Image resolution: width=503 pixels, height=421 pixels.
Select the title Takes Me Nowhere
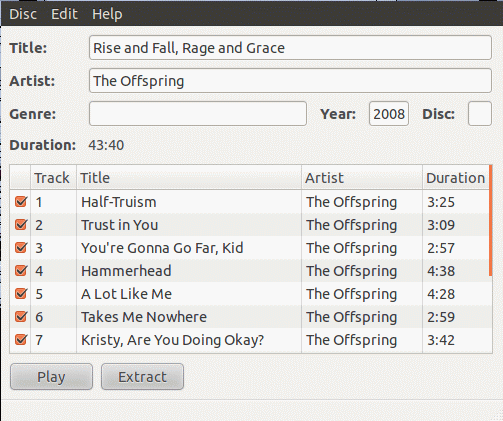pyautogui.click(x=144, y=317)
